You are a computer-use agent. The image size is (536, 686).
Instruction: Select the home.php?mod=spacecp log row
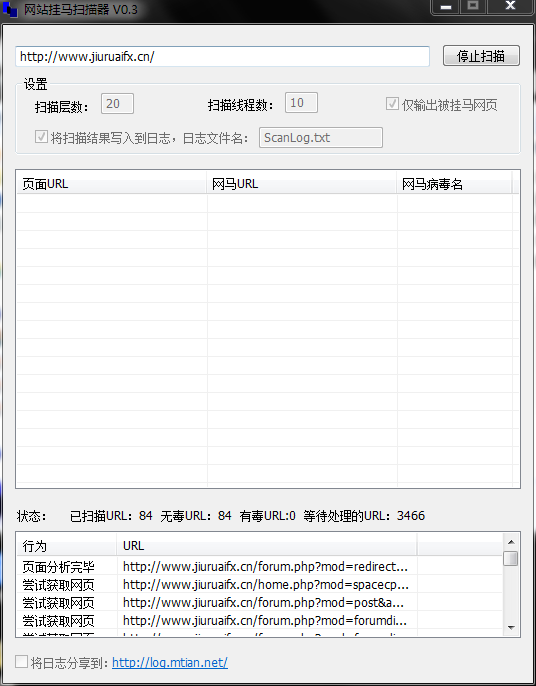[260, 584]
